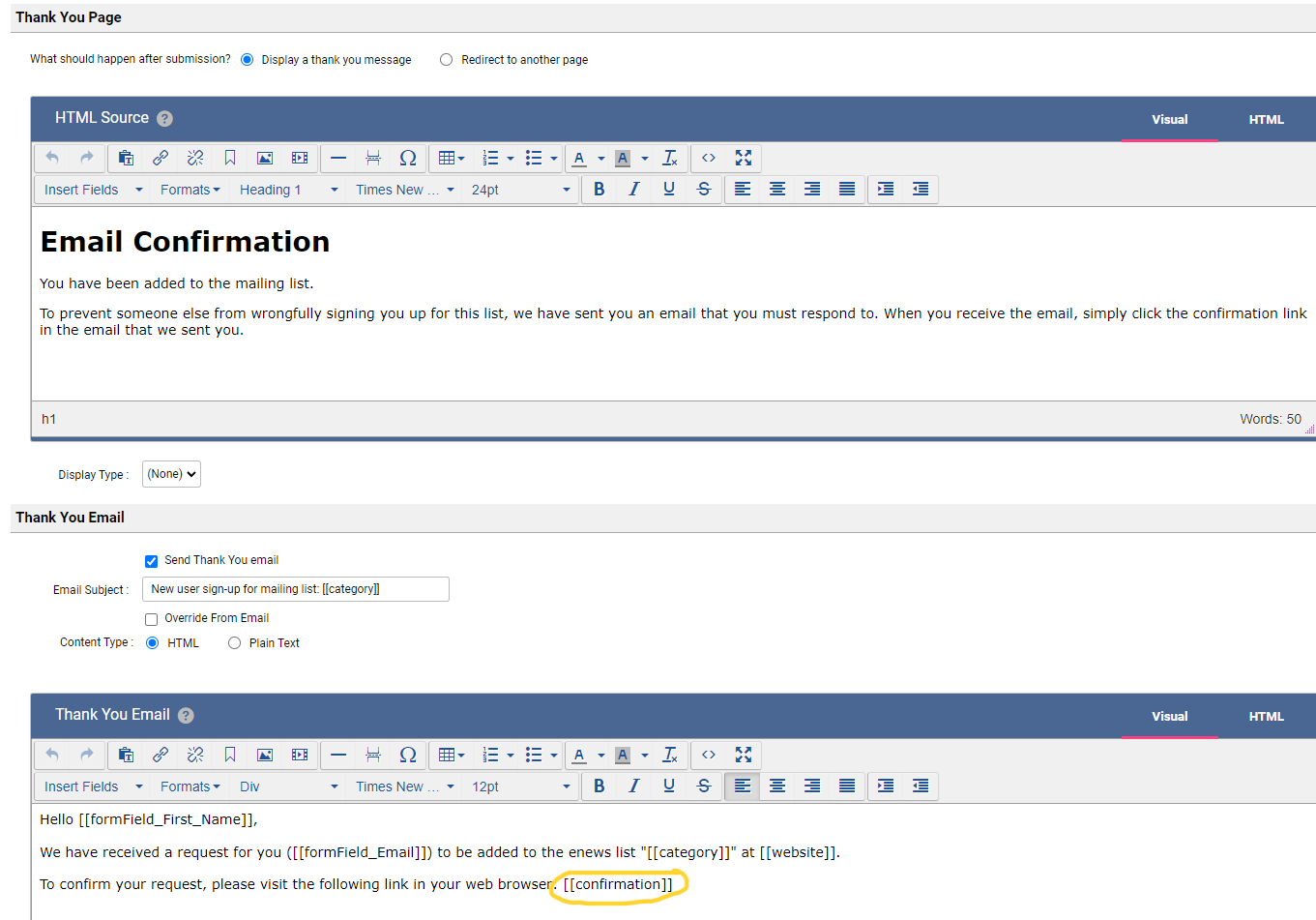
Task: Uncheck Send Thank You email checkbox
Action: [x=152, y=561]
